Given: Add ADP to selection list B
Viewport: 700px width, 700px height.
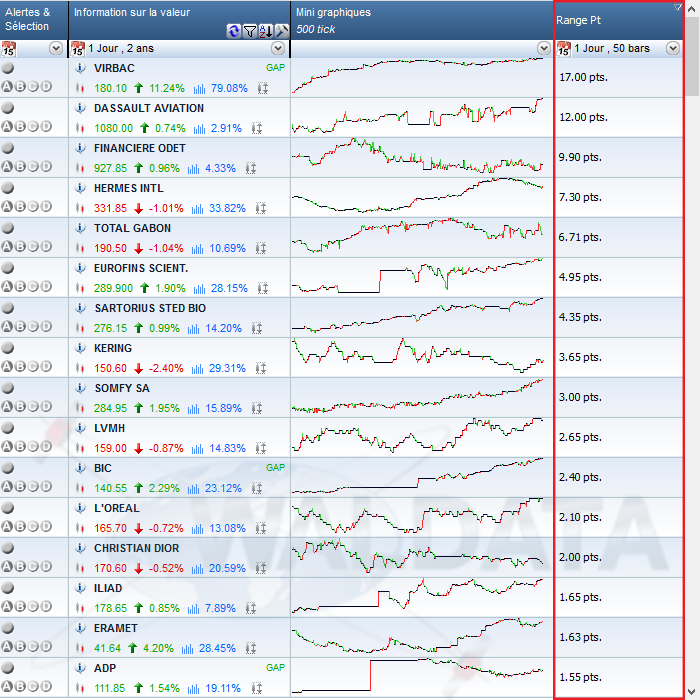Looking at the screenshot, I should coord(20,686).
